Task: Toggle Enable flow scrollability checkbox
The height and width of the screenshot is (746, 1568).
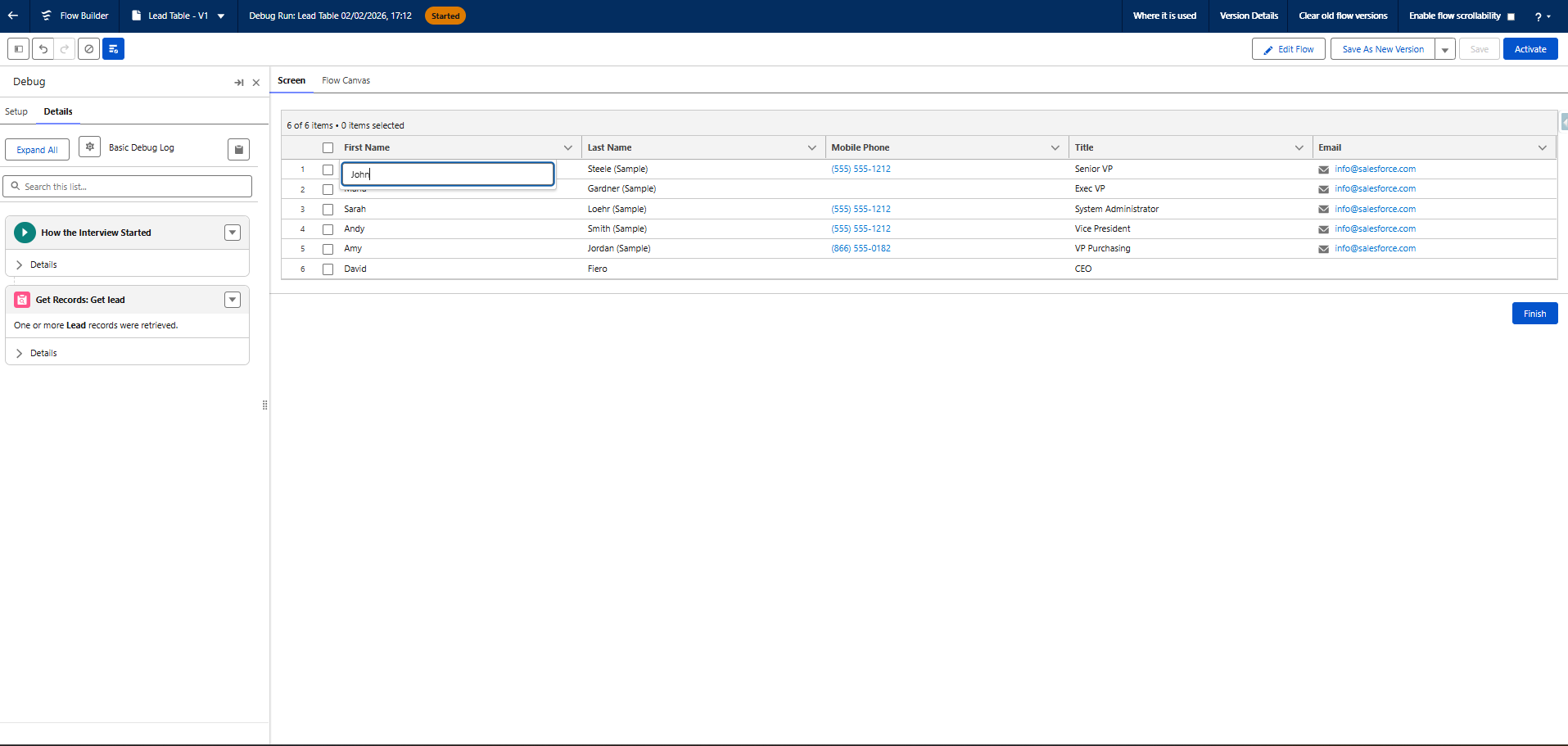Action: click(x=1511, y=16)
